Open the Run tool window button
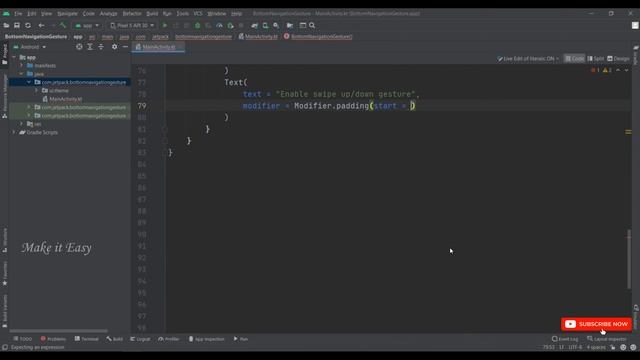 (x=241, y=339)
